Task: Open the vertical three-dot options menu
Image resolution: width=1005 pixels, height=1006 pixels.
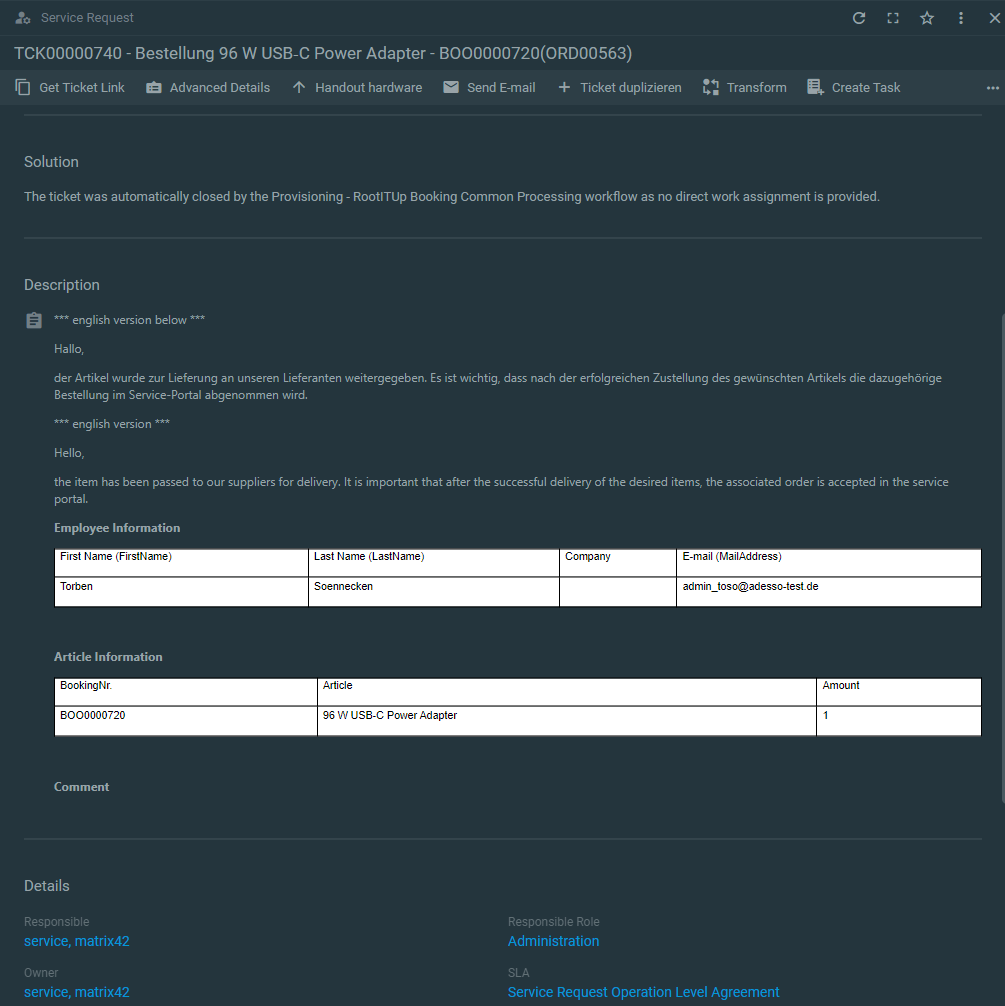Action: 961,18
